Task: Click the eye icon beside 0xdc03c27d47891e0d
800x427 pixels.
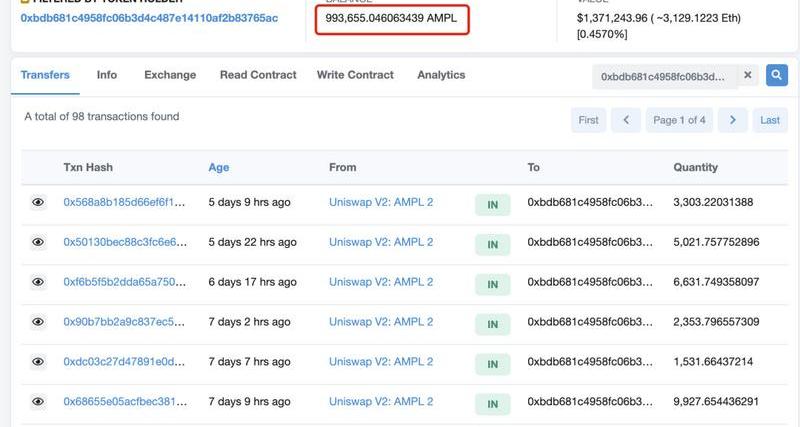Action: pos(38,362)
